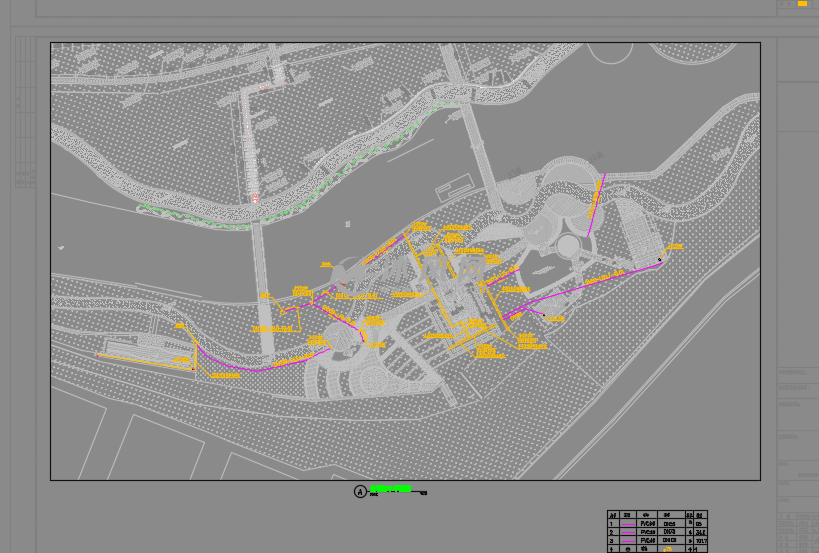The height and width of the screenshot is (553, 819).
Task: Click the red vertical annotation on left bridge
Action: pos(246,115)
